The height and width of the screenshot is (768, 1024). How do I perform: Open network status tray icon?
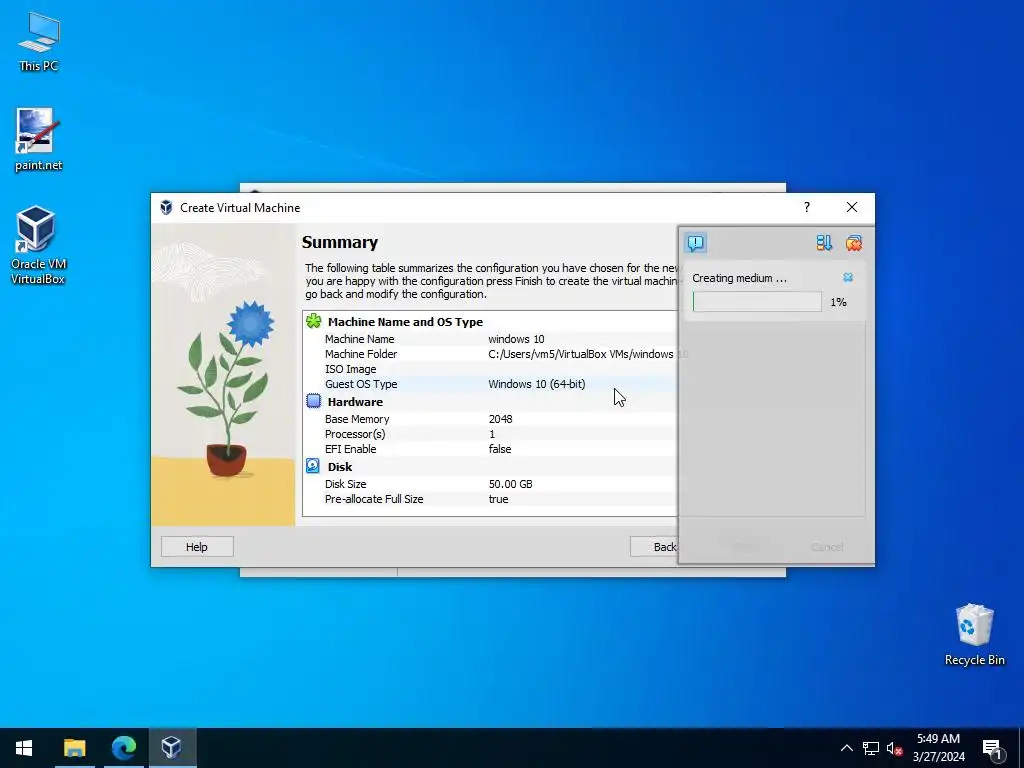tap(871, 748)
